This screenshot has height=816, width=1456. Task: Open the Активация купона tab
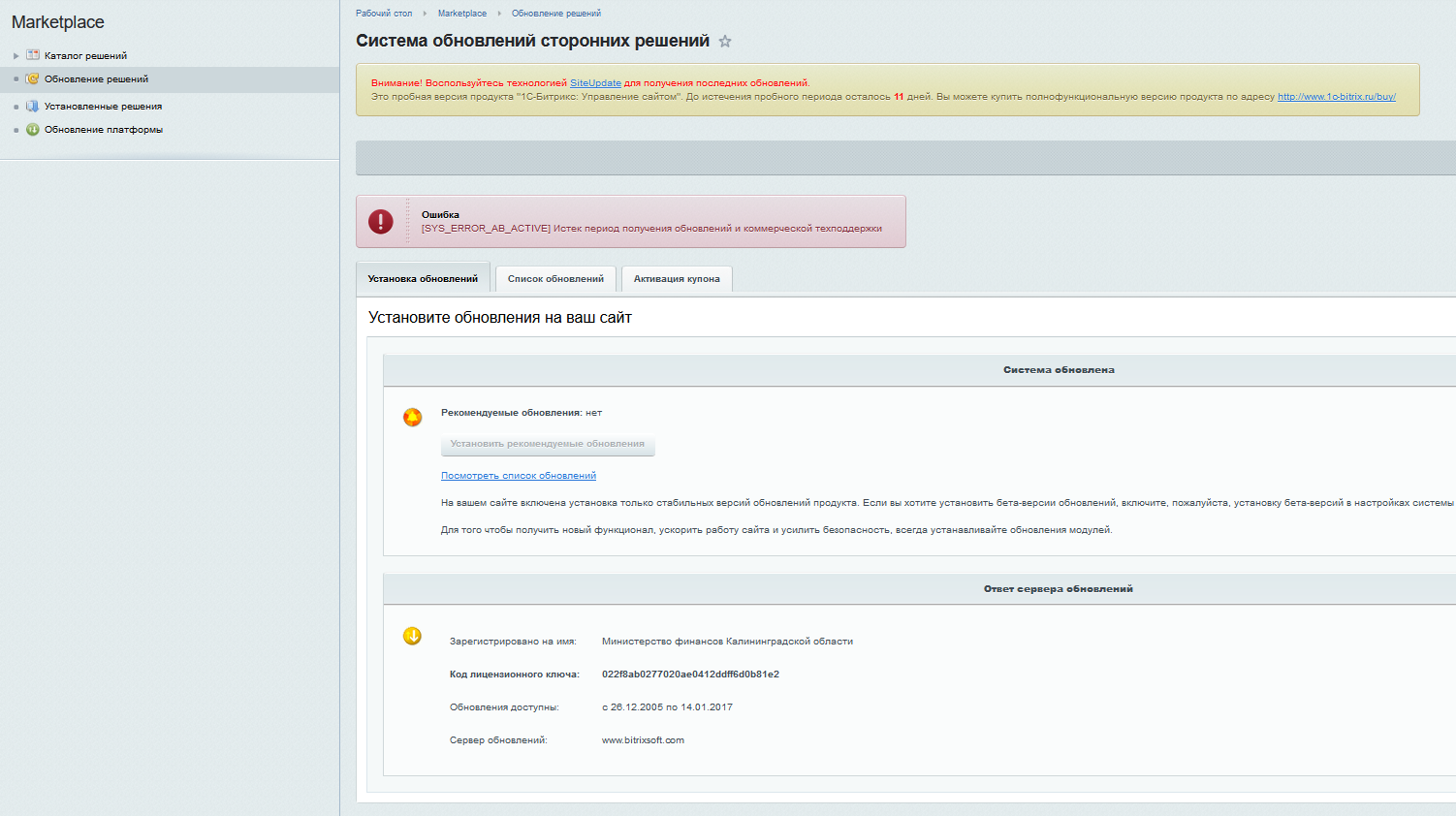pos(677,279)
